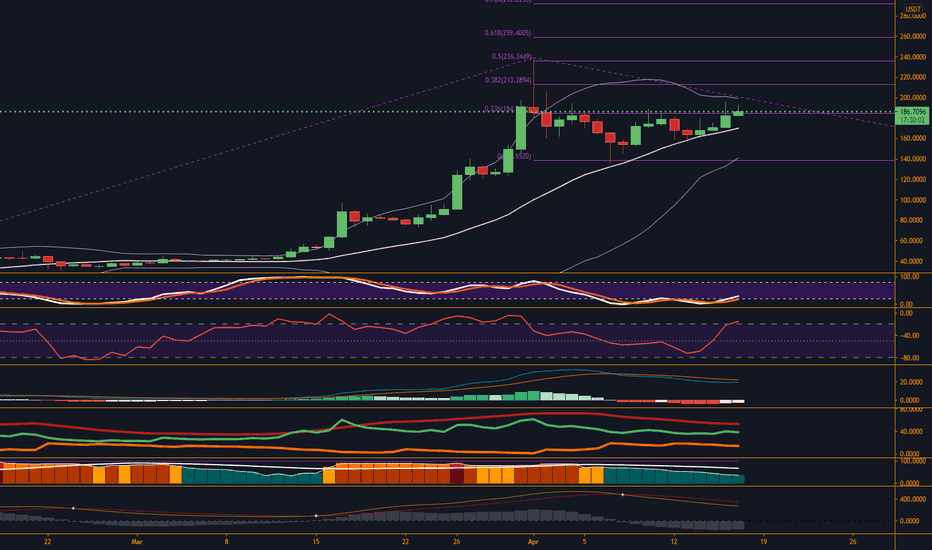Screen dimensions: 932x550
Task: Click the 400.0000 scale label in bottom pane
Action: click(x=912, y=499)
